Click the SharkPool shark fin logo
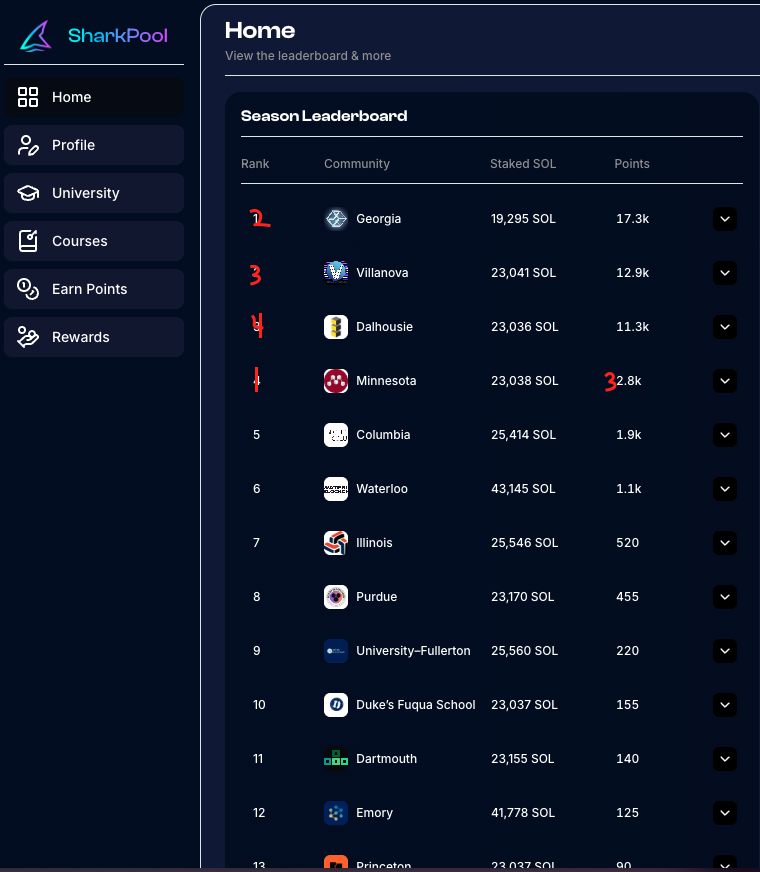The image size is (760, 872). 36,36
